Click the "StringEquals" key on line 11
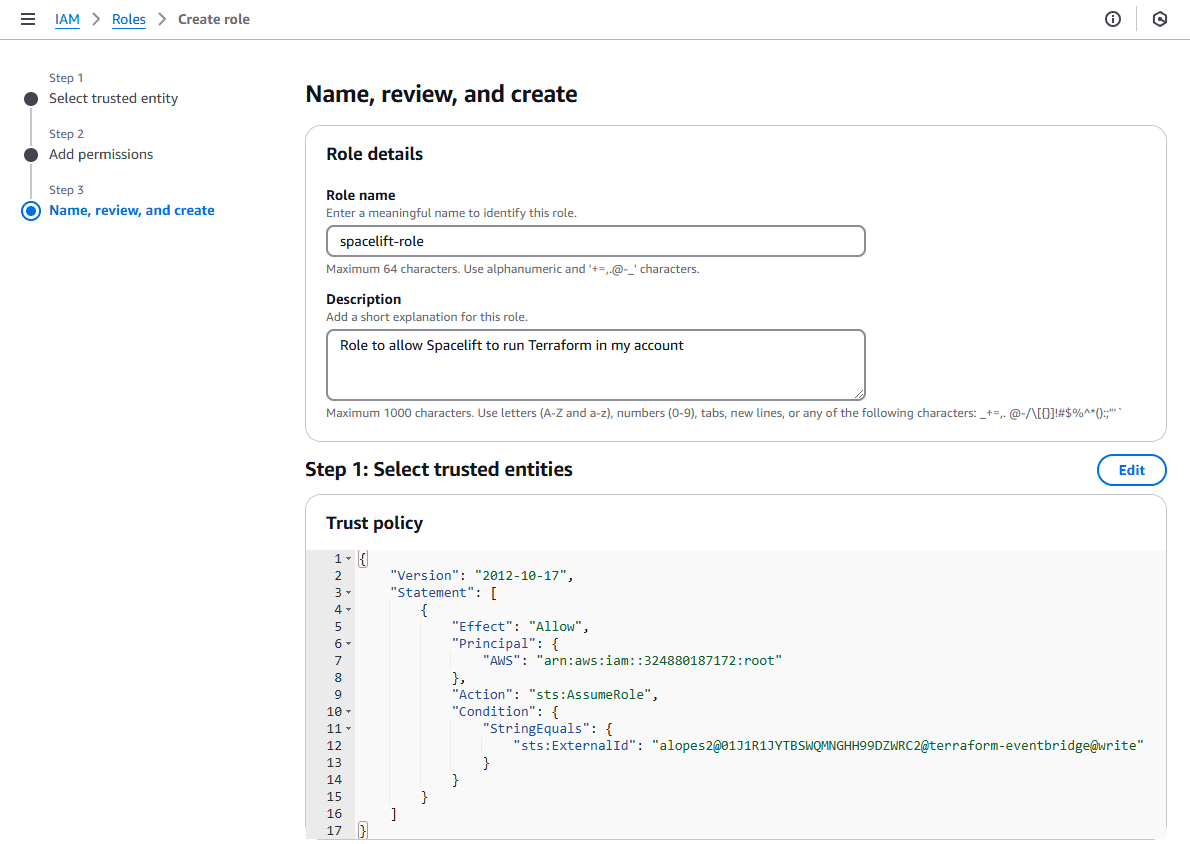The image size is (1190, 844). tap(537, 729)
